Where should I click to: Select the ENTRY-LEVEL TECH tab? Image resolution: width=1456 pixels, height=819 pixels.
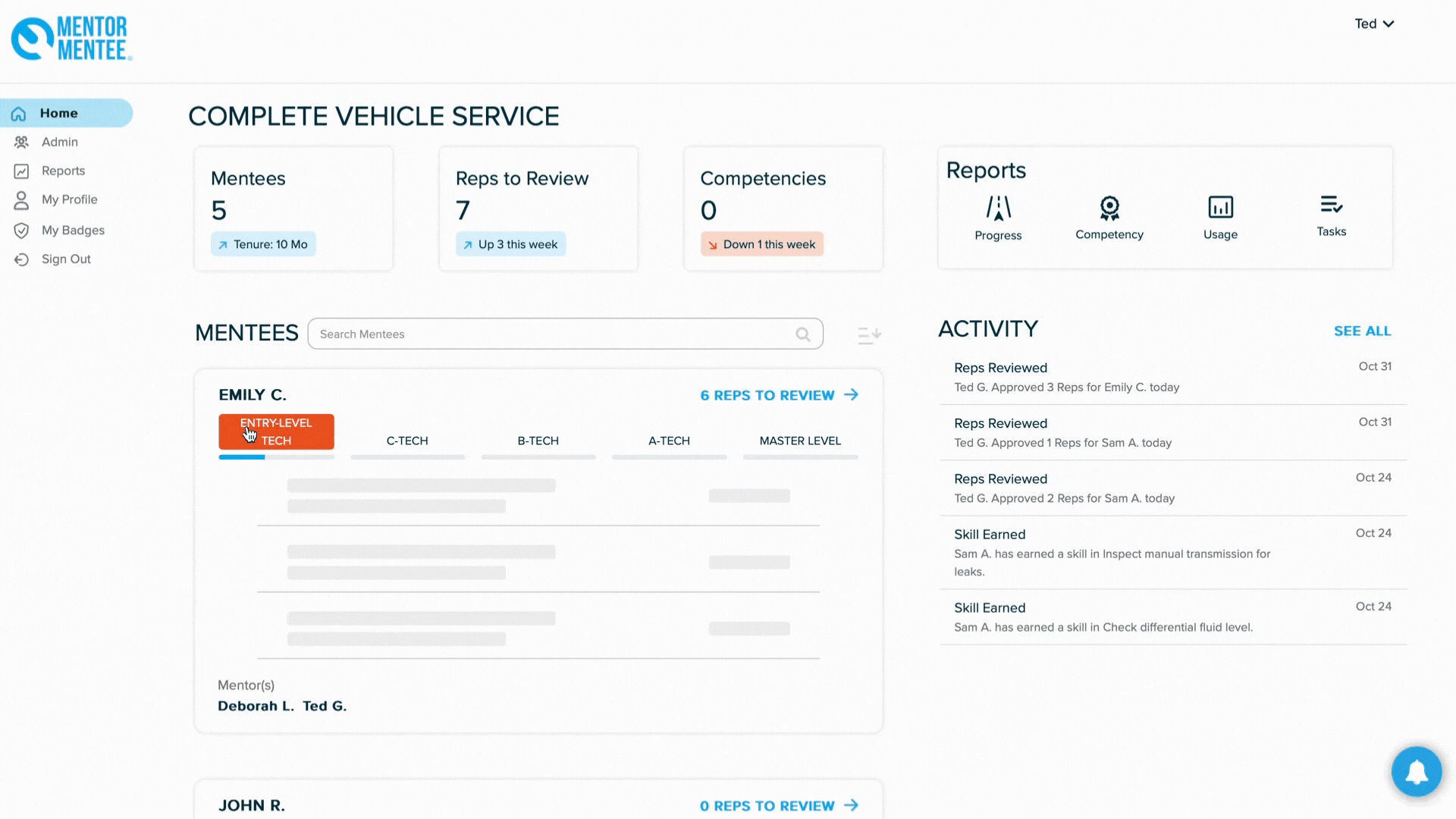[276, 431]
